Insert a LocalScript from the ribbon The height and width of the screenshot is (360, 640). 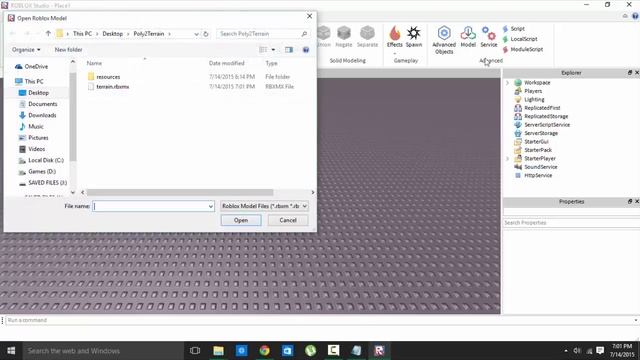(x=520, y=39)
